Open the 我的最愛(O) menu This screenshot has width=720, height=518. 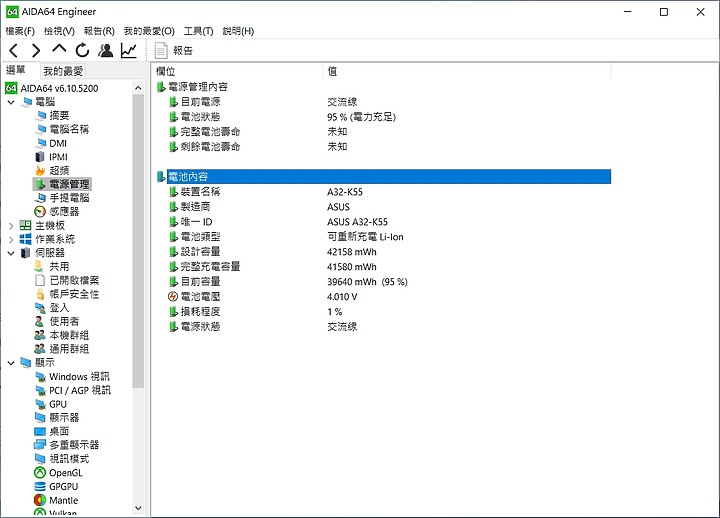coord(149,31)
